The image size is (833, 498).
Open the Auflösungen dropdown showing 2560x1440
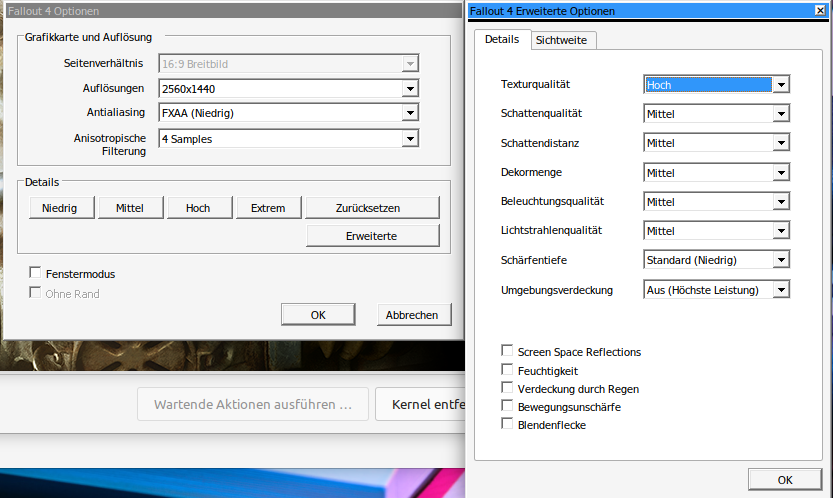[x=288, y=89]
